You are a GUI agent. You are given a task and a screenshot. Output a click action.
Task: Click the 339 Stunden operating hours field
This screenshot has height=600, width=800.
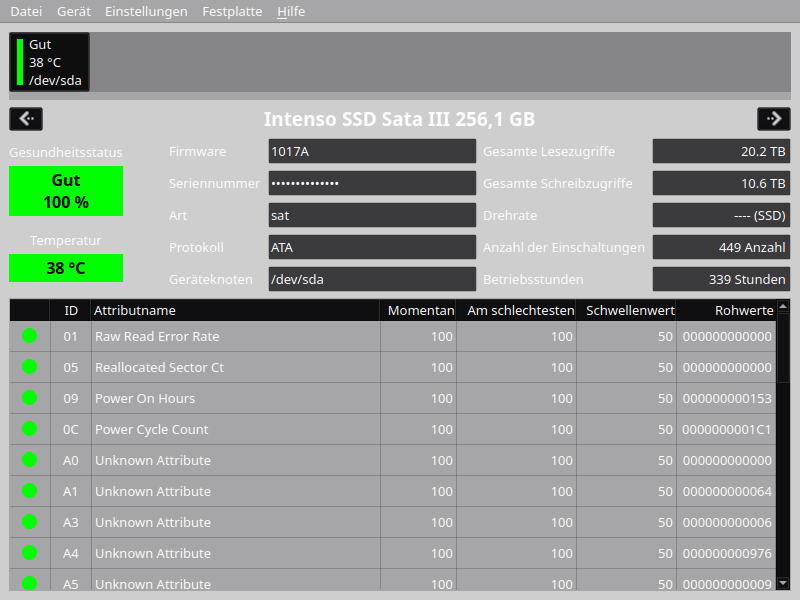point(721,279)
